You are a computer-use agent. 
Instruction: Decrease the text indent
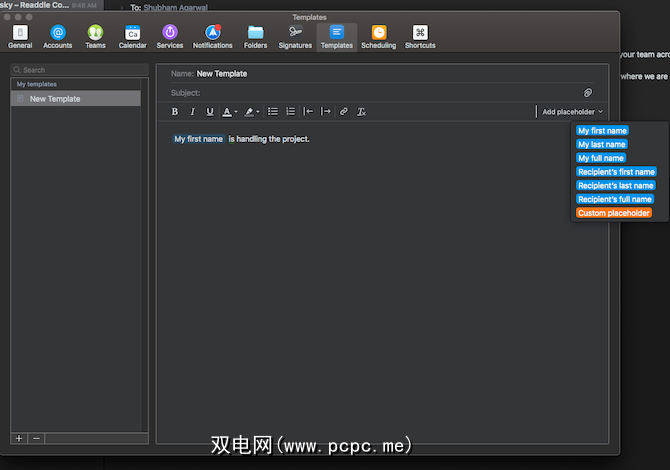point(309,112)
